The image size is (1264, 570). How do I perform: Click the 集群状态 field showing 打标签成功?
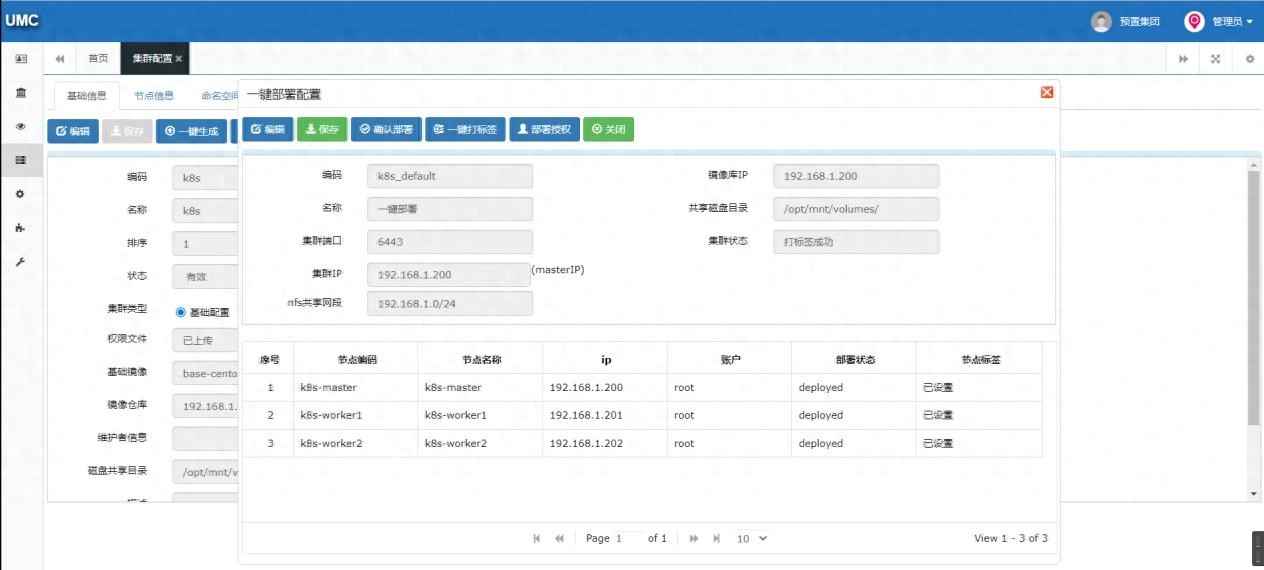click(x=857, y=242)
